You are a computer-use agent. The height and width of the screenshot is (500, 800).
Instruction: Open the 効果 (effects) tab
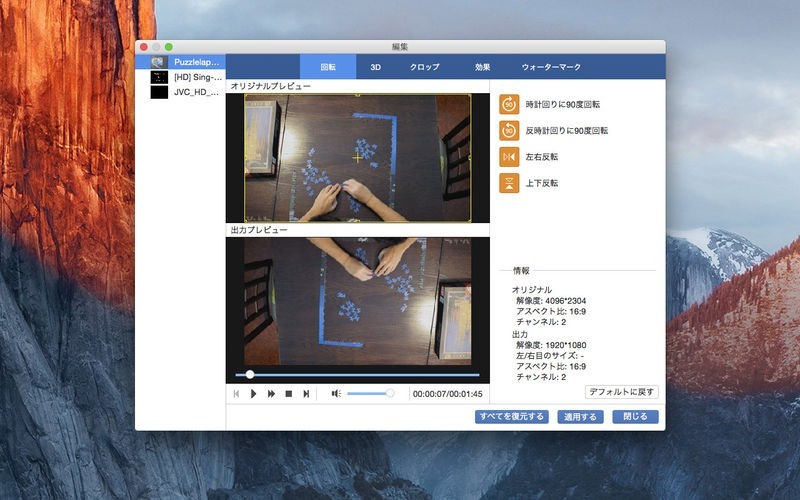[x=483, y=67]
